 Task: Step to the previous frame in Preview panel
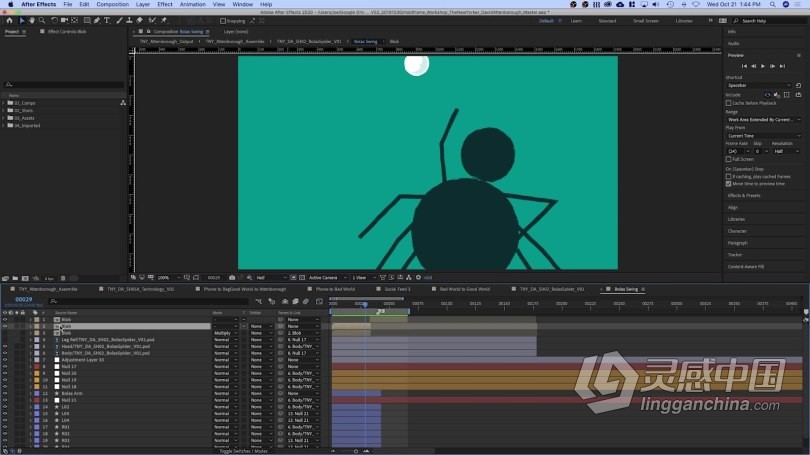pyautogui.click(x=753, y=66)
